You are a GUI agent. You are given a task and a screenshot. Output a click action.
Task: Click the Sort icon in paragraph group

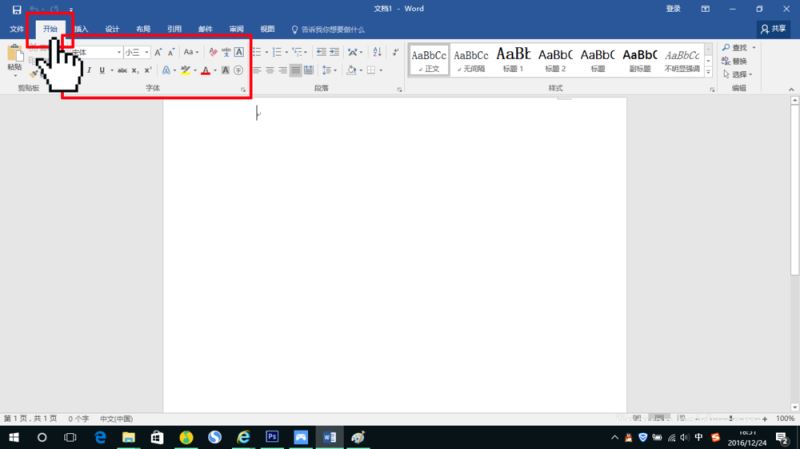pos(377,52)
